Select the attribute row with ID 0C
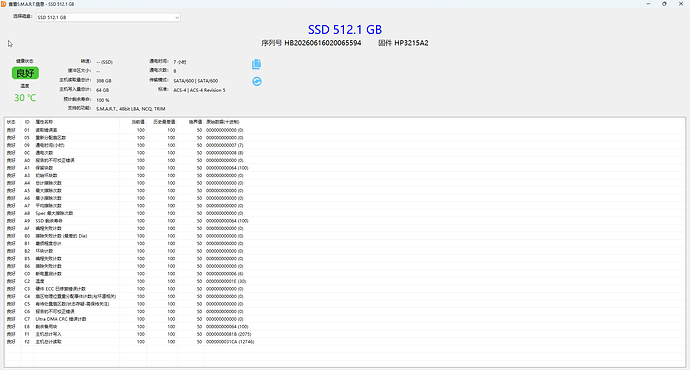The width and height of the screenshot is (690, 370). pyautogui.click(x=345, y=153)
